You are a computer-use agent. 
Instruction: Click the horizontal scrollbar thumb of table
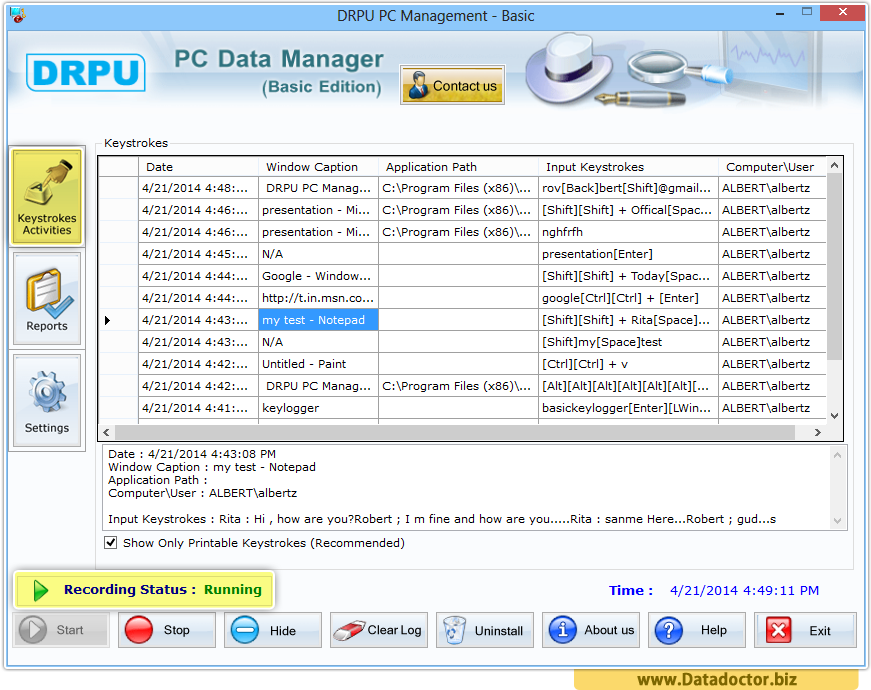point(454,432)
